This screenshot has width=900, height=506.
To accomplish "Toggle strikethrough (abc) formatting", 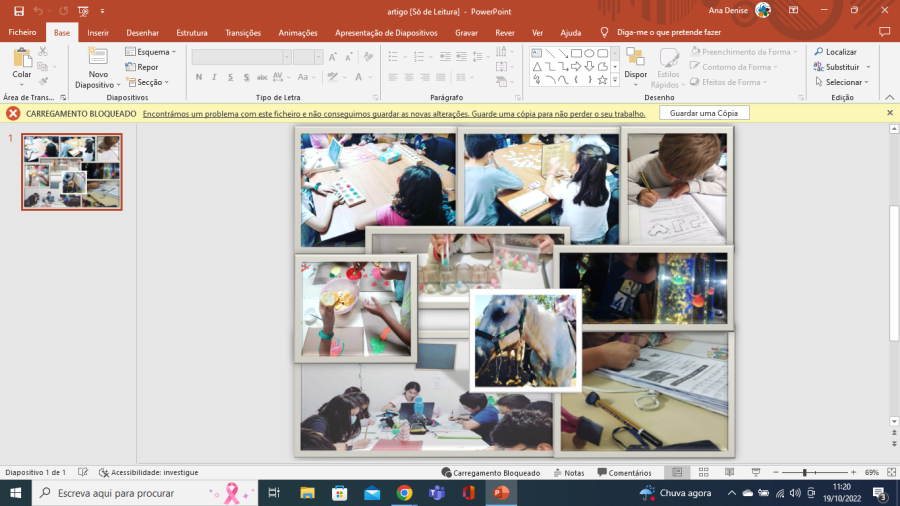I will click(x=262, y=77).
